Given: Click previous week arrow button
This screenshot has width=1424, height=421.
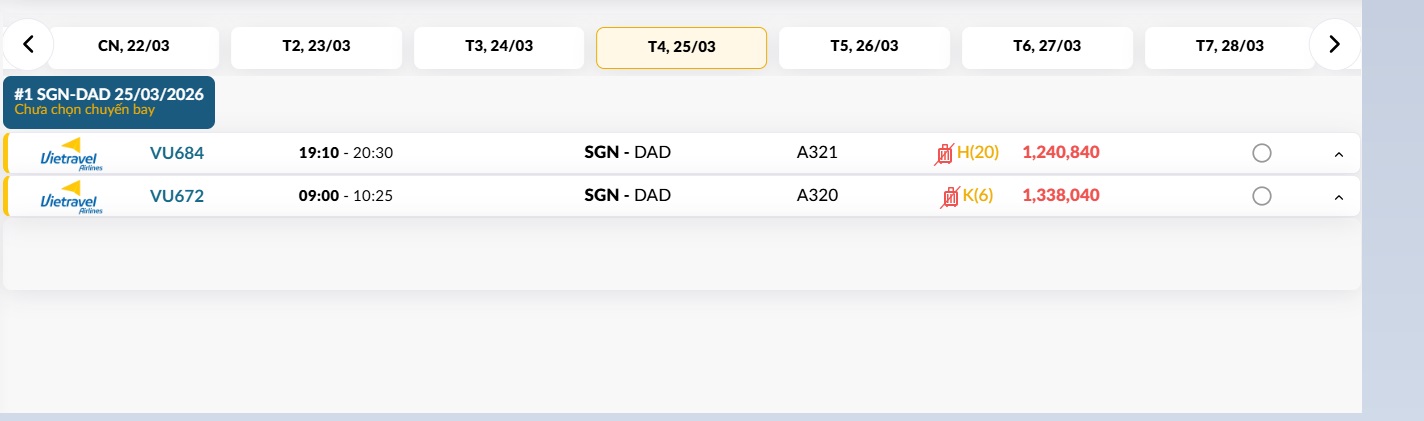Looking at the screenshot, I should click(x=29, y=44).
